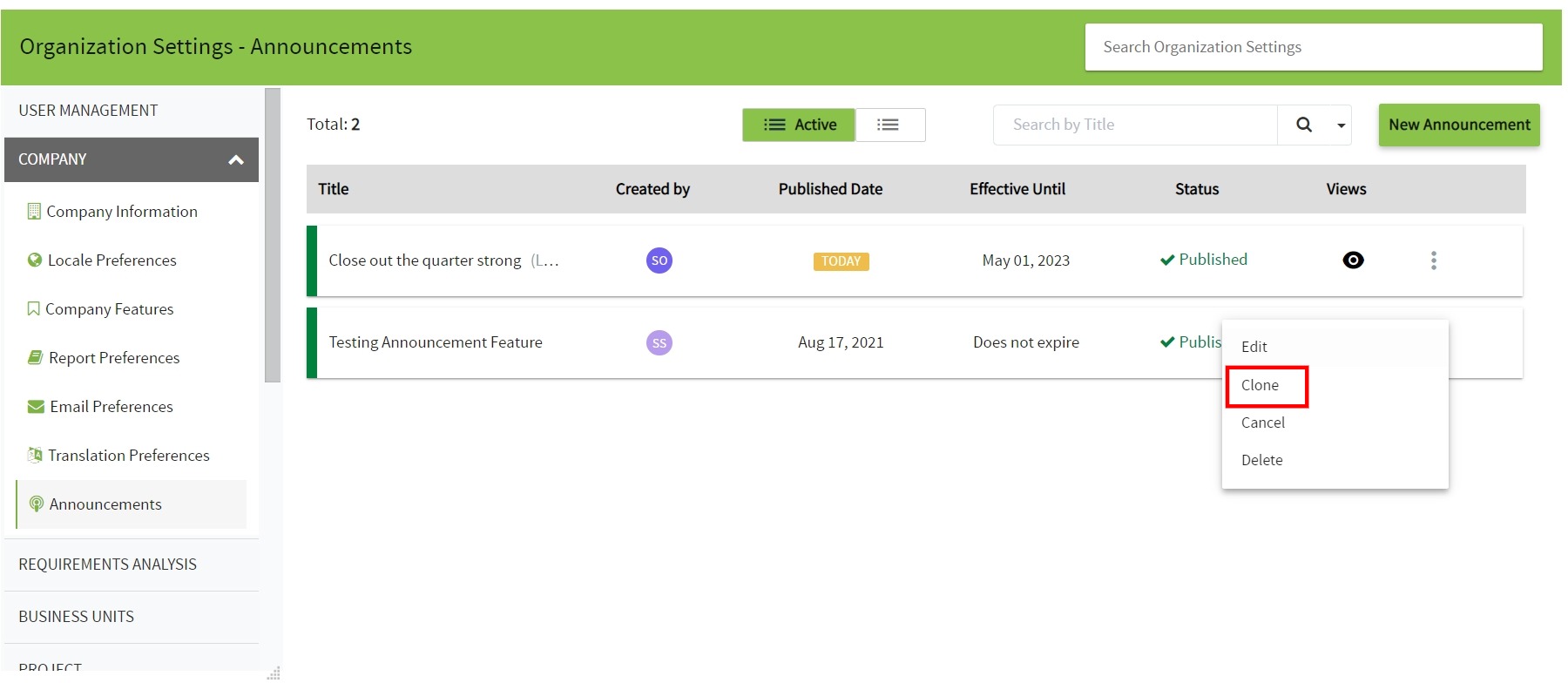The image size is (1568, 683).
Task: Go to Company Features
Action: 110,309
